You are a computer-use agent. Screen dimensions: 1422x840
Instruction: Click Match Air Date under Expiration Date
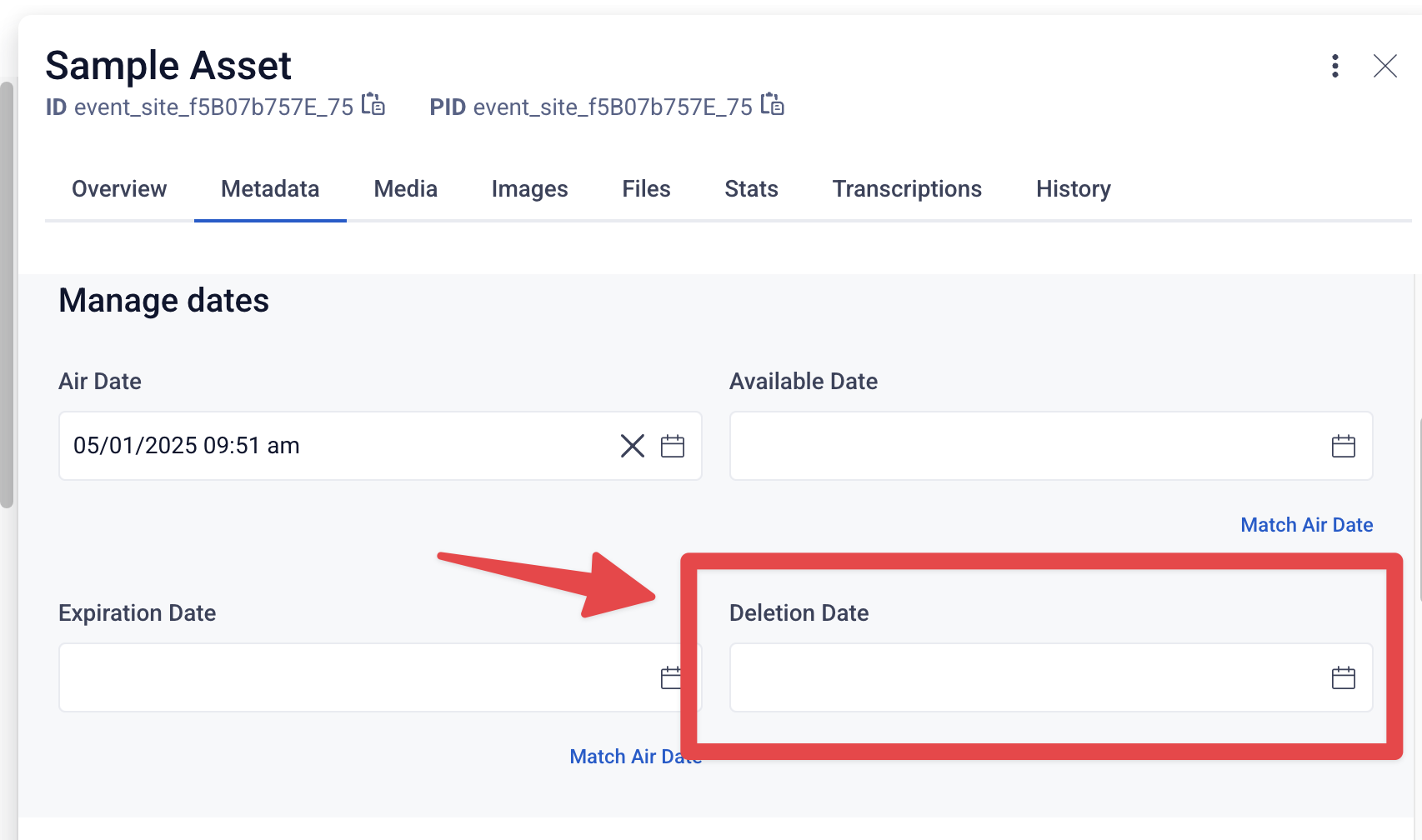click(x=636, y=757)
